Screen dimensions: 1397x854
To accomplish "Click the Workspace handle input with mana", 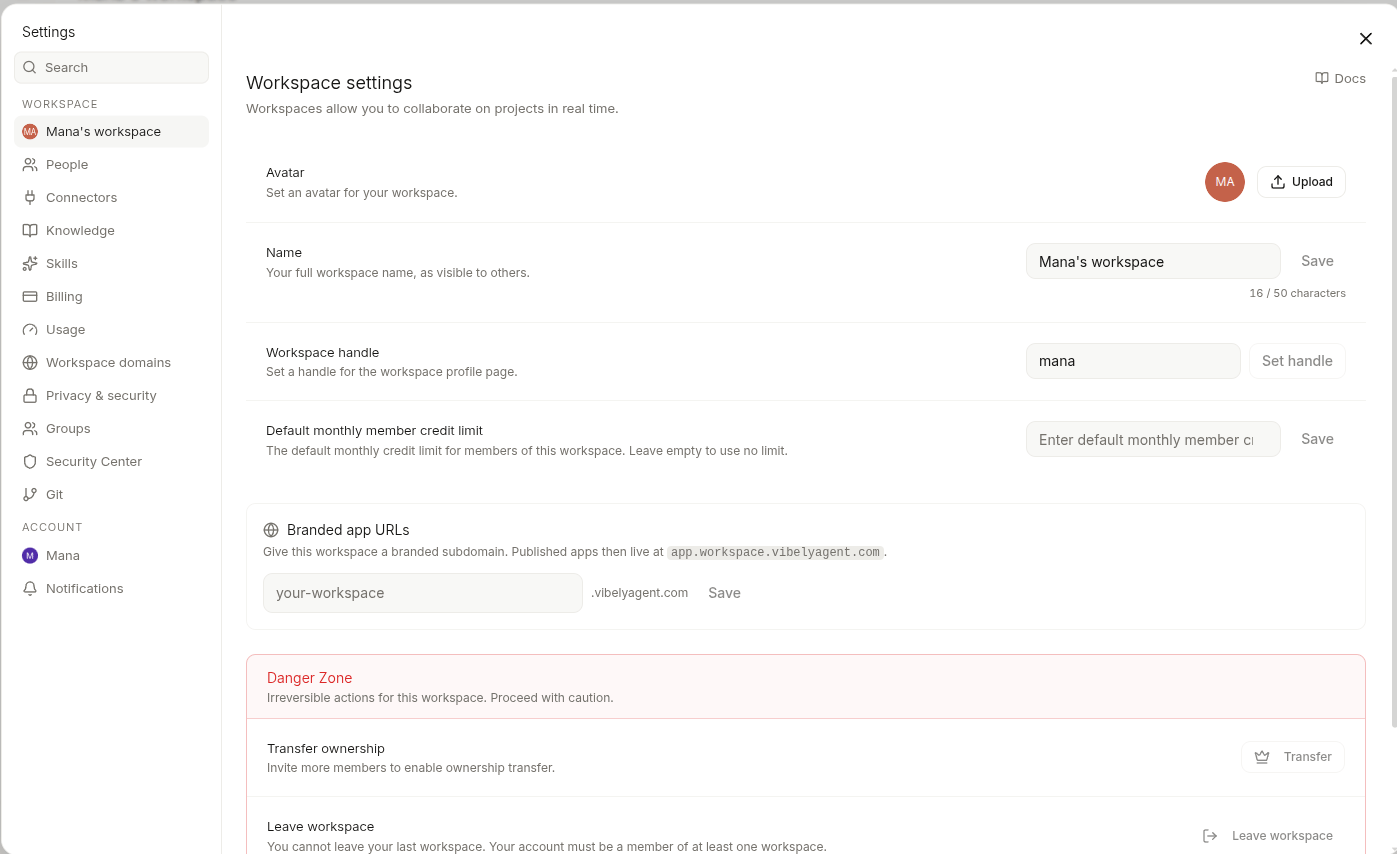I will click(1133, 361).
